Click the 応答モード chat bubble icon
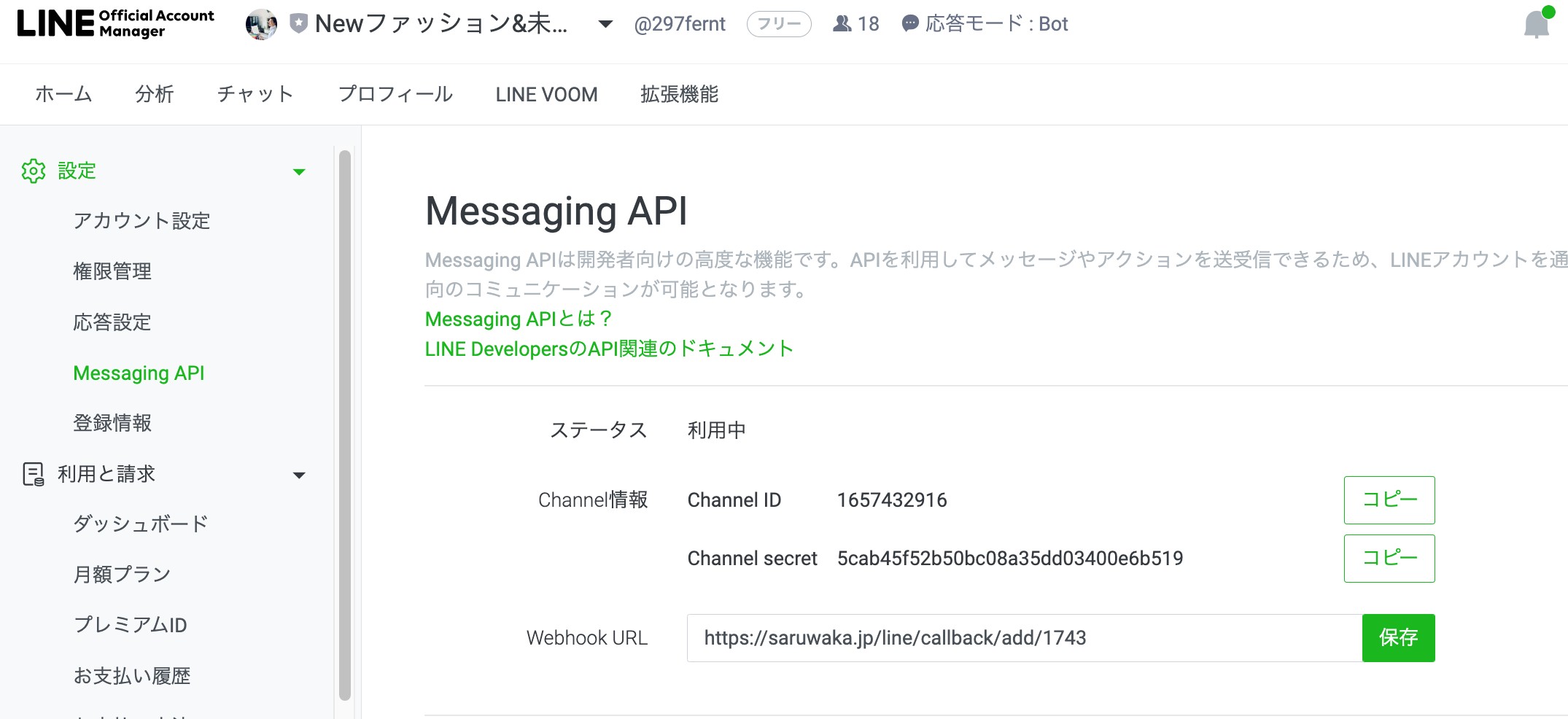This screenshot has height=719, width=1568. [910, 24]
